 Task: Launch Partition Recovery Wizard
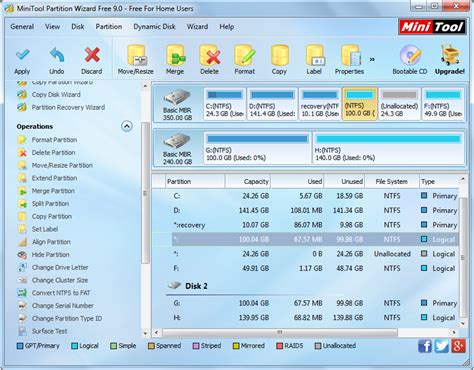coord(68,107)
